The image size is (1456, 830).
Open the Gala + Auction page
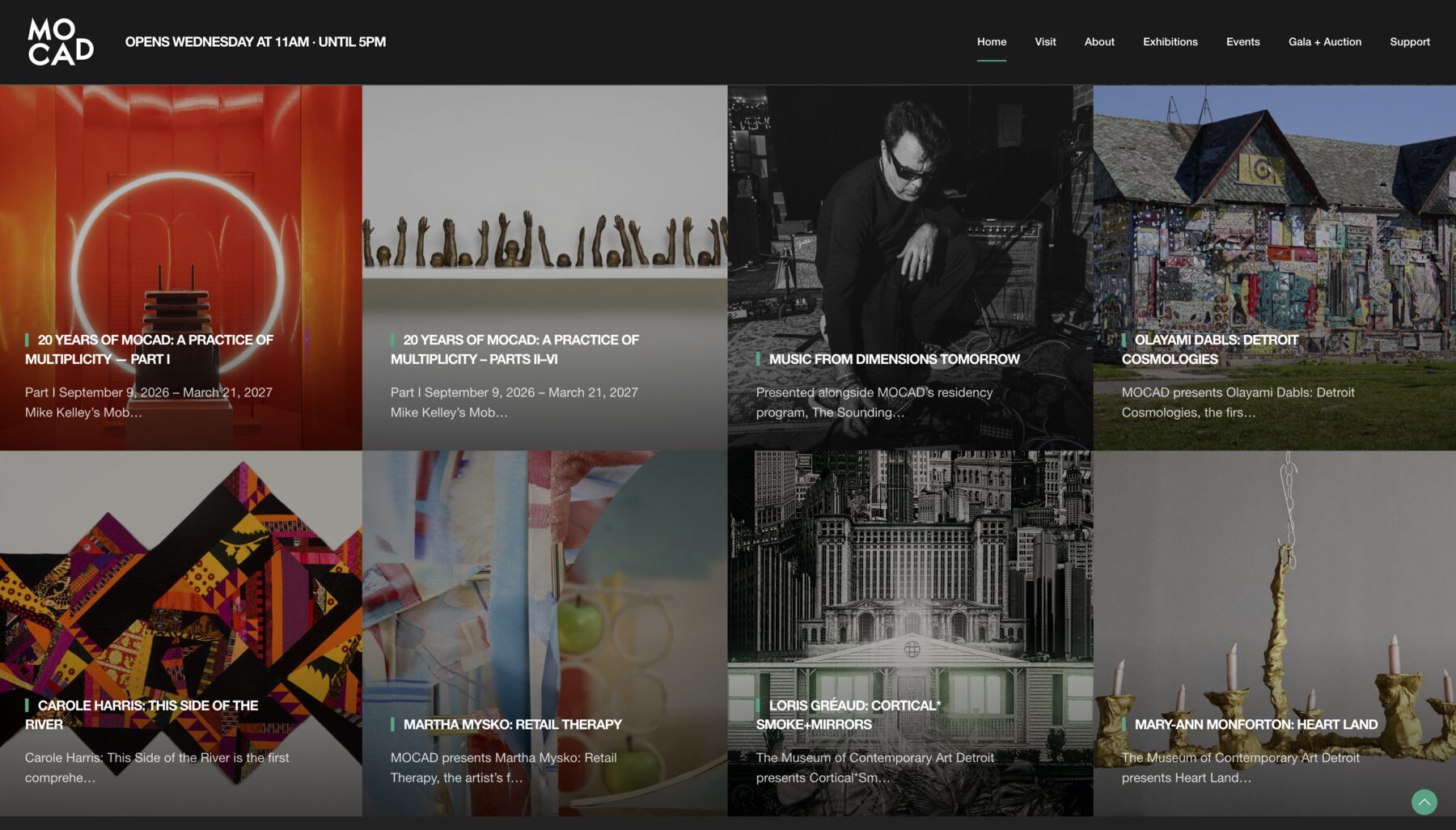pyautogui.click(x=1324, y=42)
